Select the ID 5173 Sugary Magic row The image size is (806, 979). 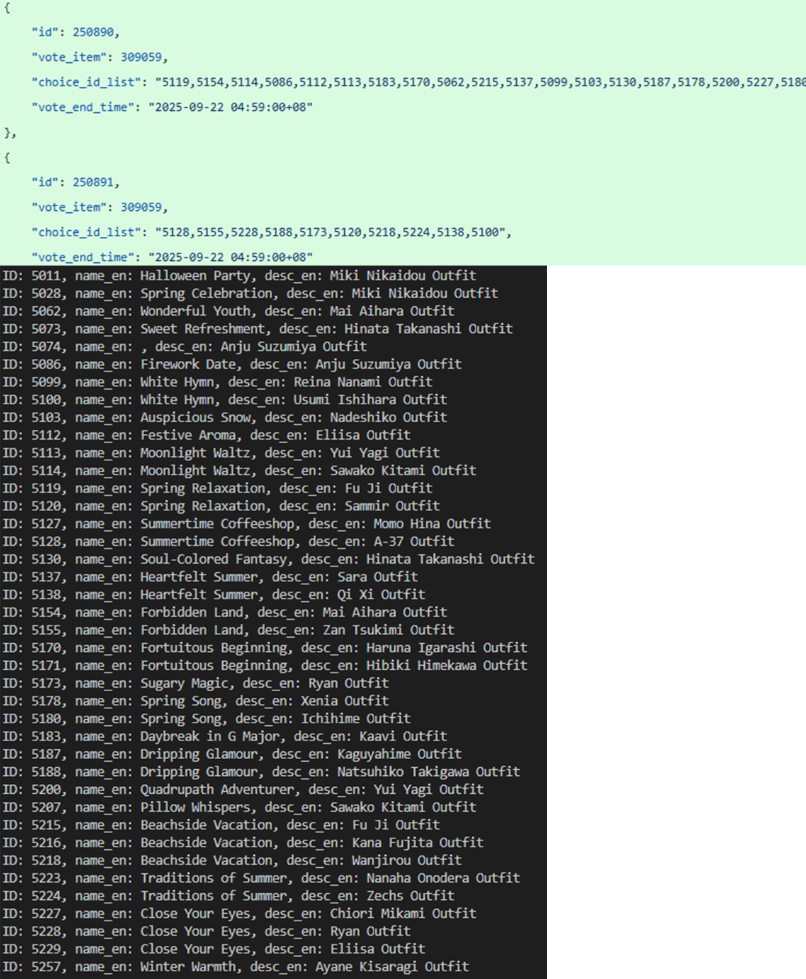196,683
